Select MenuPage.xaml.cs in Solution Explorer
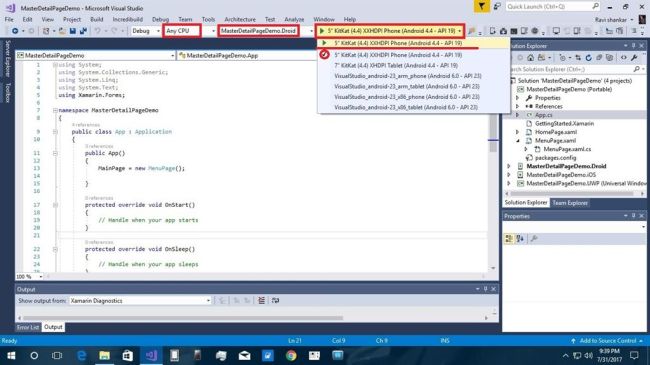 567,149
